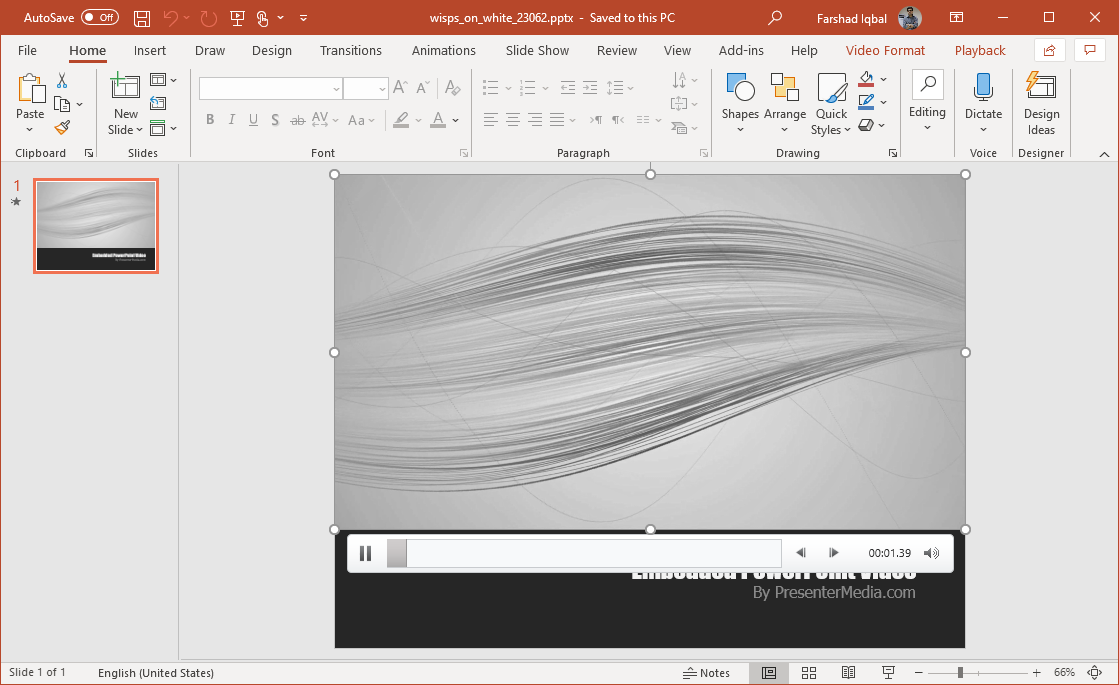1119x685 pixels.
Task: Click the video volume speaker icon
Action: 931,553
